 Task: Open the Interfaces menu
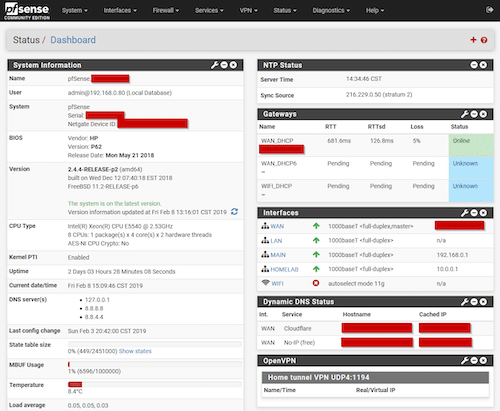(120, 10)
